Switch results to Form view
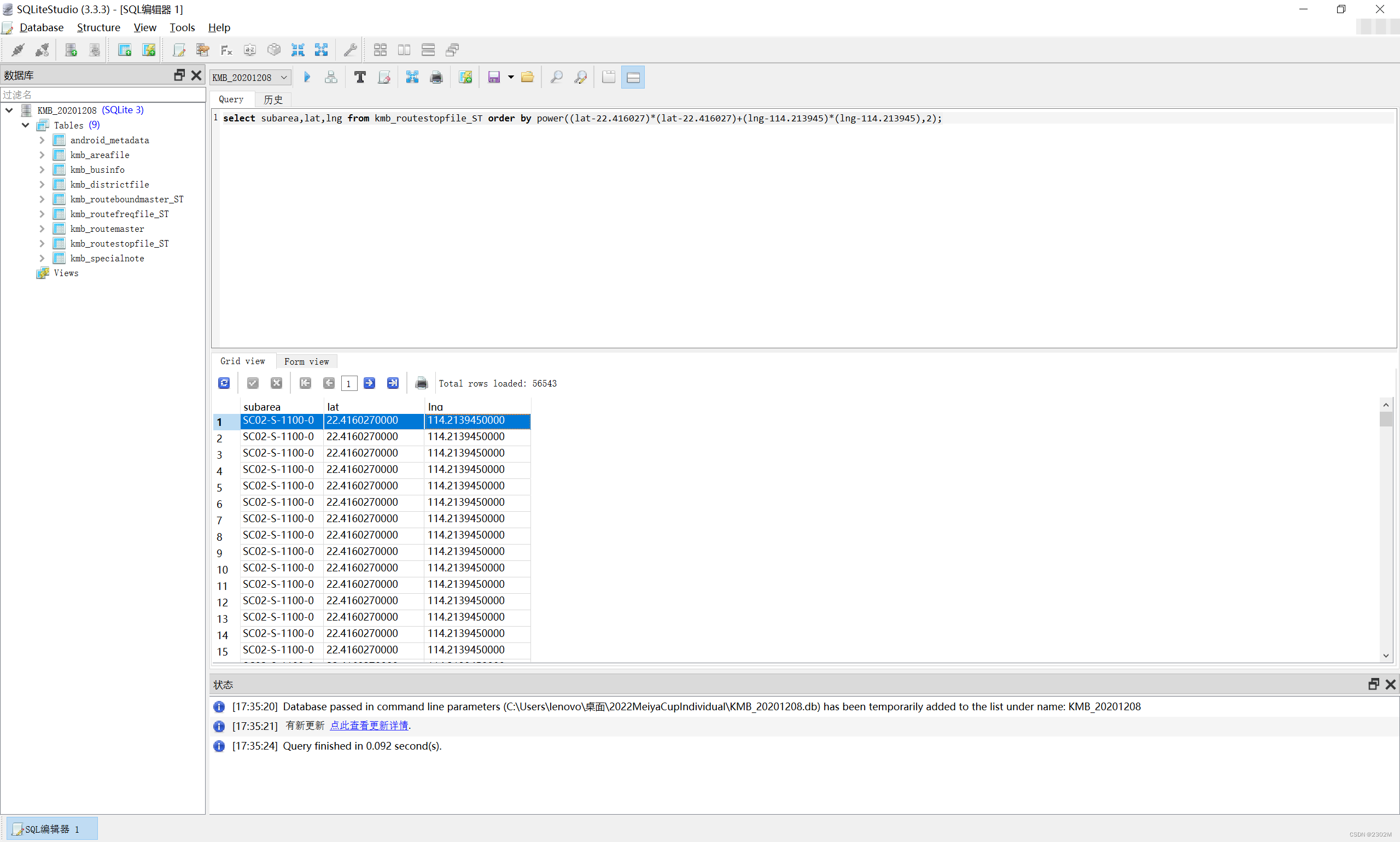1400x842 pixels. tap(306, 361)
